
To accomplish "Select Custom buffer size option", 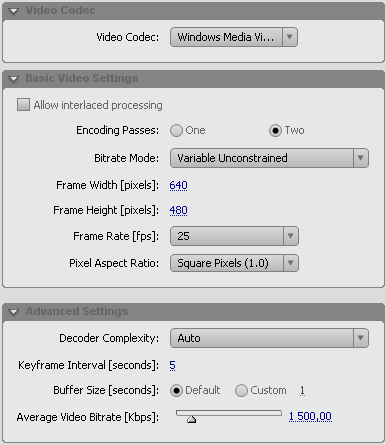I will [241, 390].
